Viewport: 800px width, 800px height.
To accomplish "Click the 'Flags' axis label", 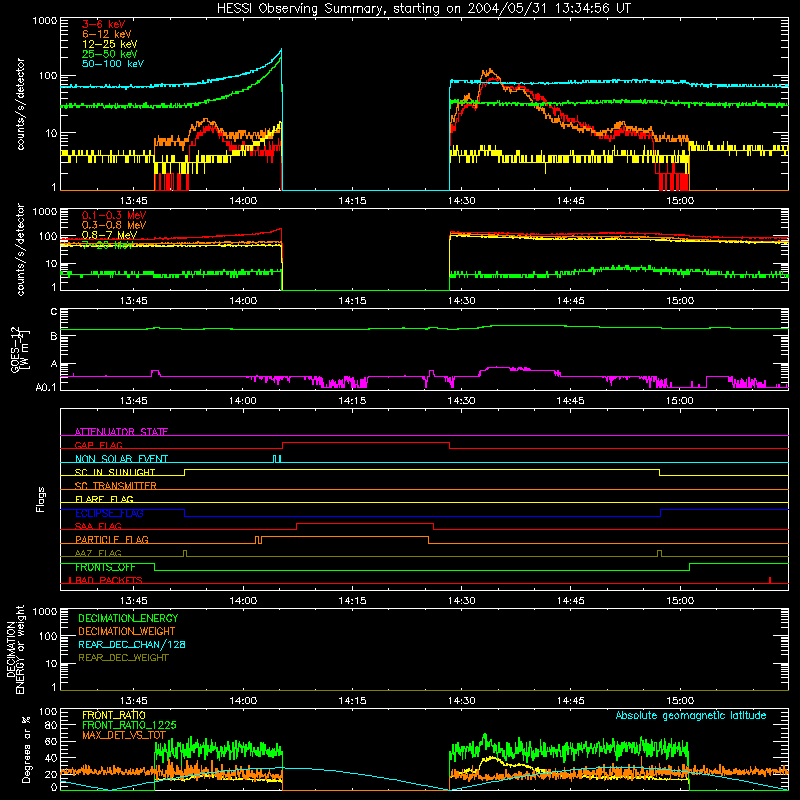I will click(x=40, y=499).
